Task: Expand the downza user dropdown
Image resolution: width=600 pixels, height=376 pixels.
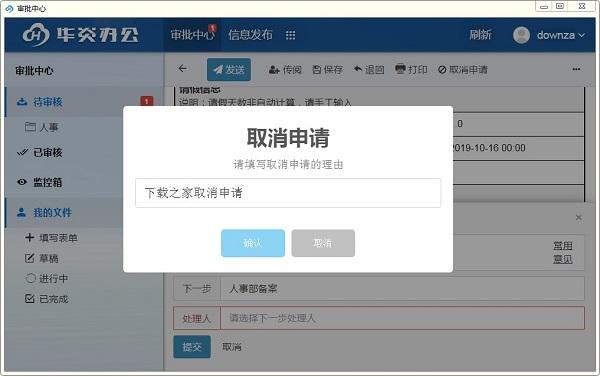Action: coord(561,35)
